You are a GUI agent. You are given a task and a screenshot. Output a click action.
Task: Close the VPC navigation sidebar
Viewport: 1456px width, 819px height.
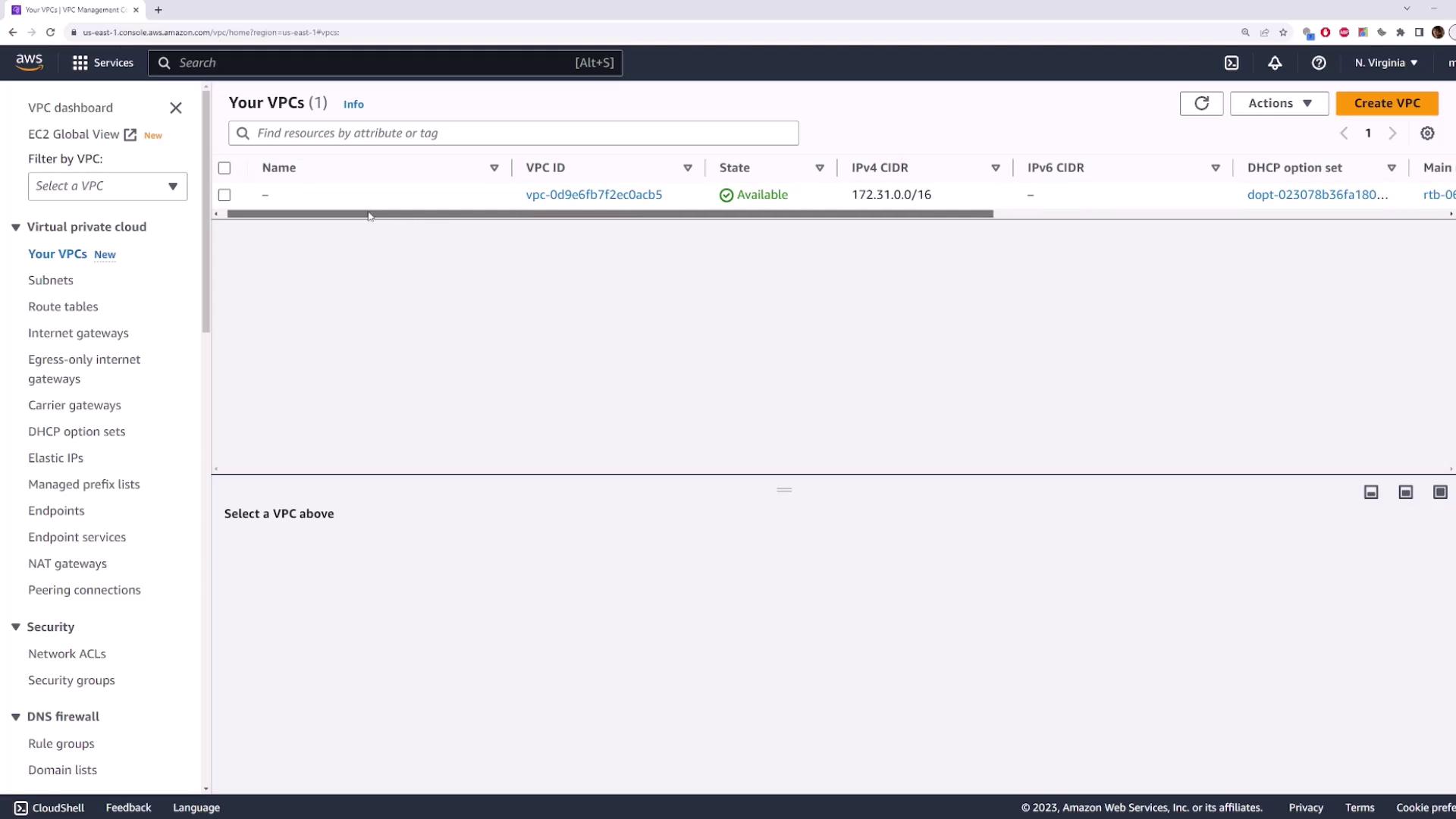pyautogui.click(x=176, y=108)
